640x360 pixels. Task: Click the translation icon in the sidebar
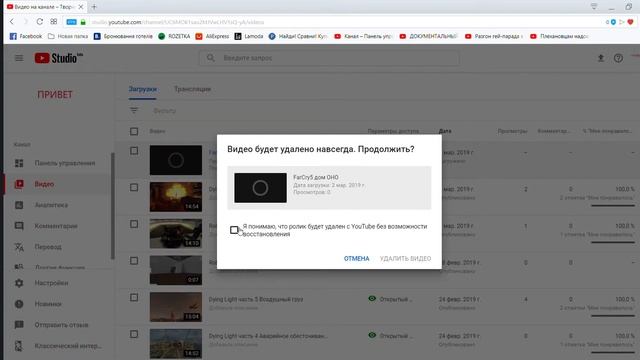click(19, 247)
